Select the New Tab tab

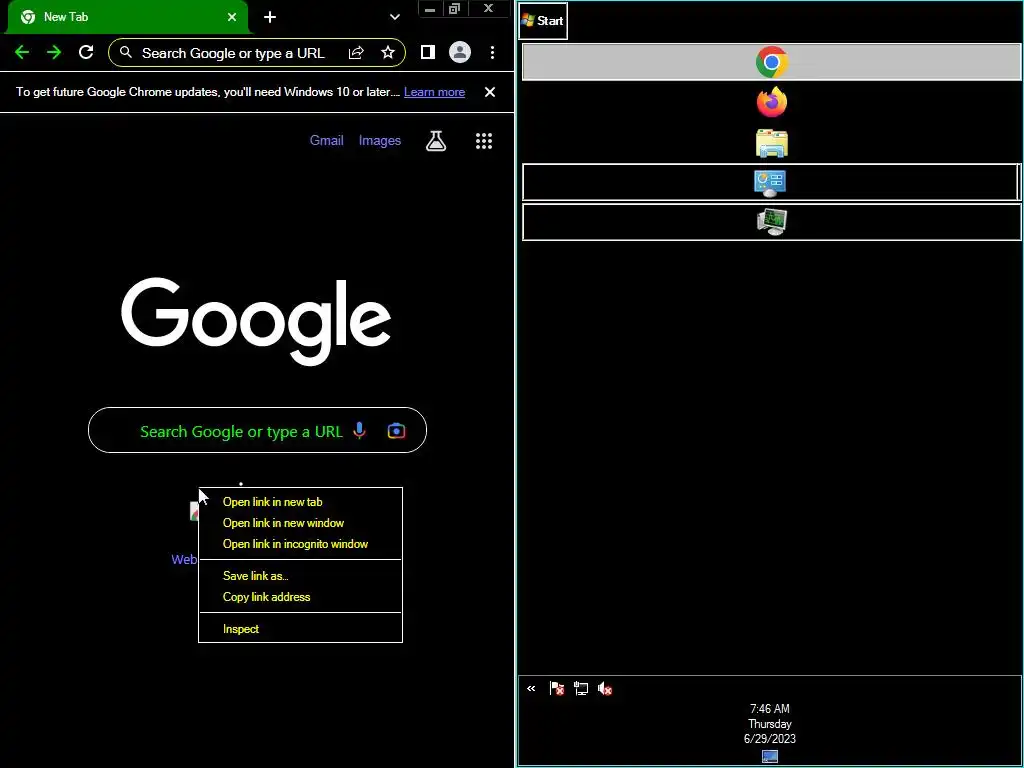(x=127, y=17)
